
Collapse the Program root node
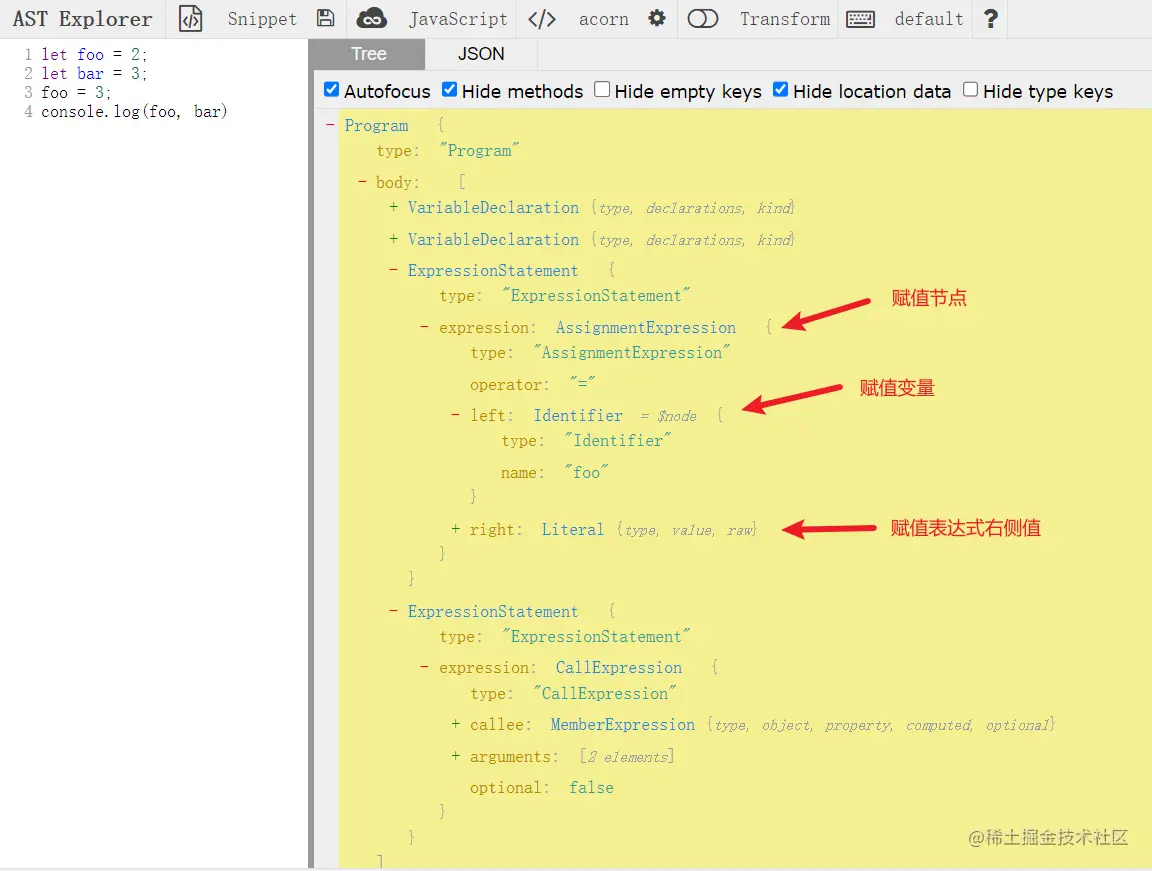point(330,125)
